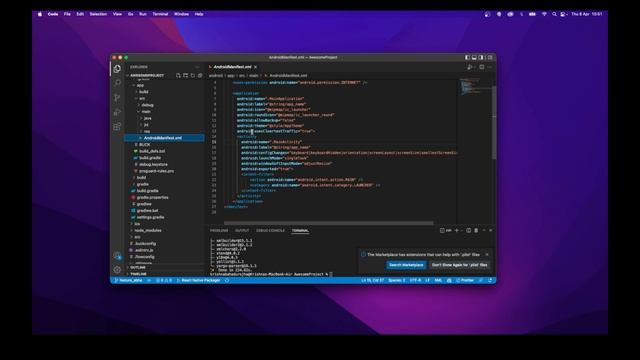Open the Extensions view
Image resolution: width=640 pixels, height=360 pixels.
coord(117,126)
